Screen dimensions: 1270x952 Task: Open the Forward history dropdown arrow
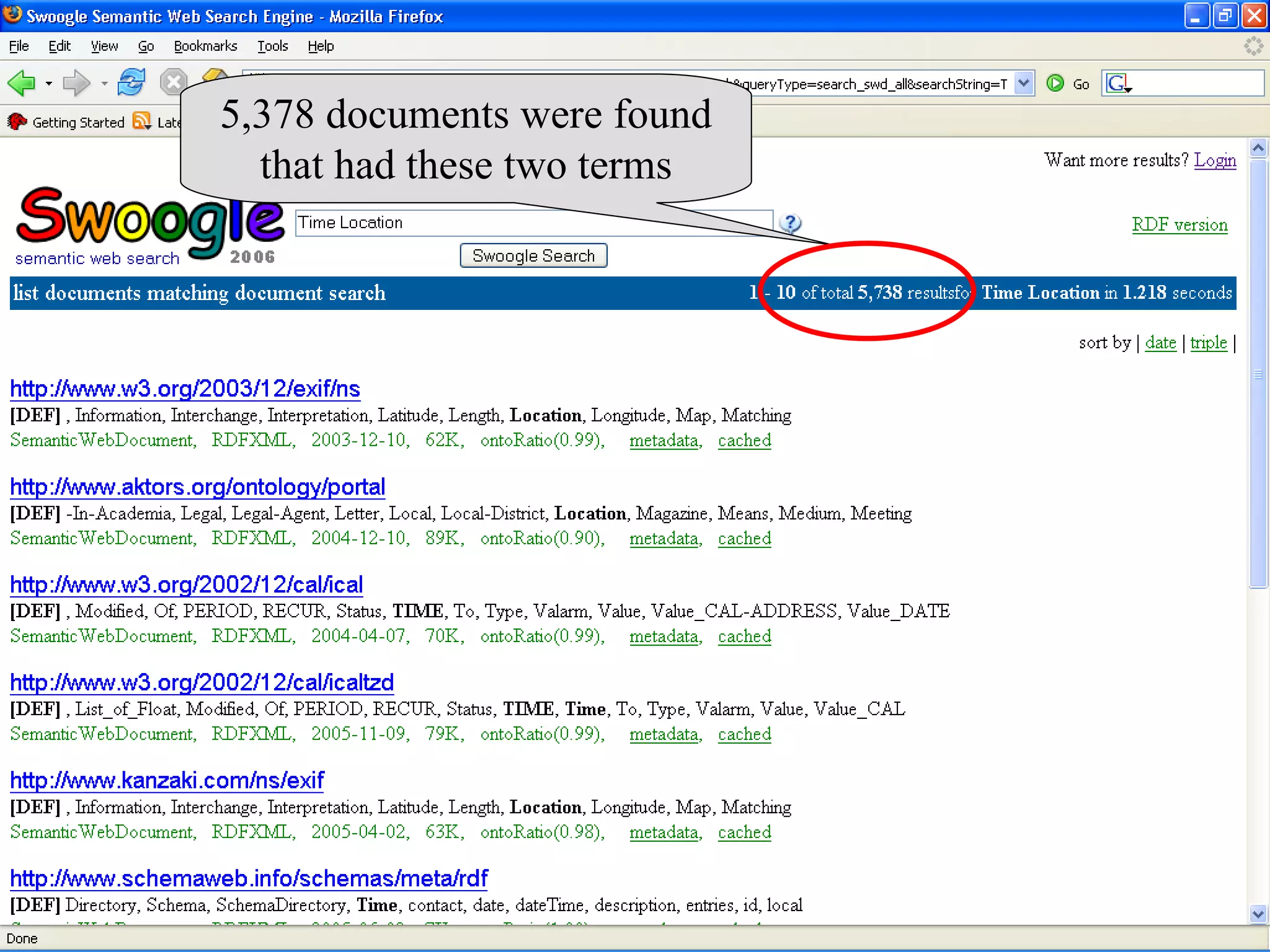click(x=104, y=84)
